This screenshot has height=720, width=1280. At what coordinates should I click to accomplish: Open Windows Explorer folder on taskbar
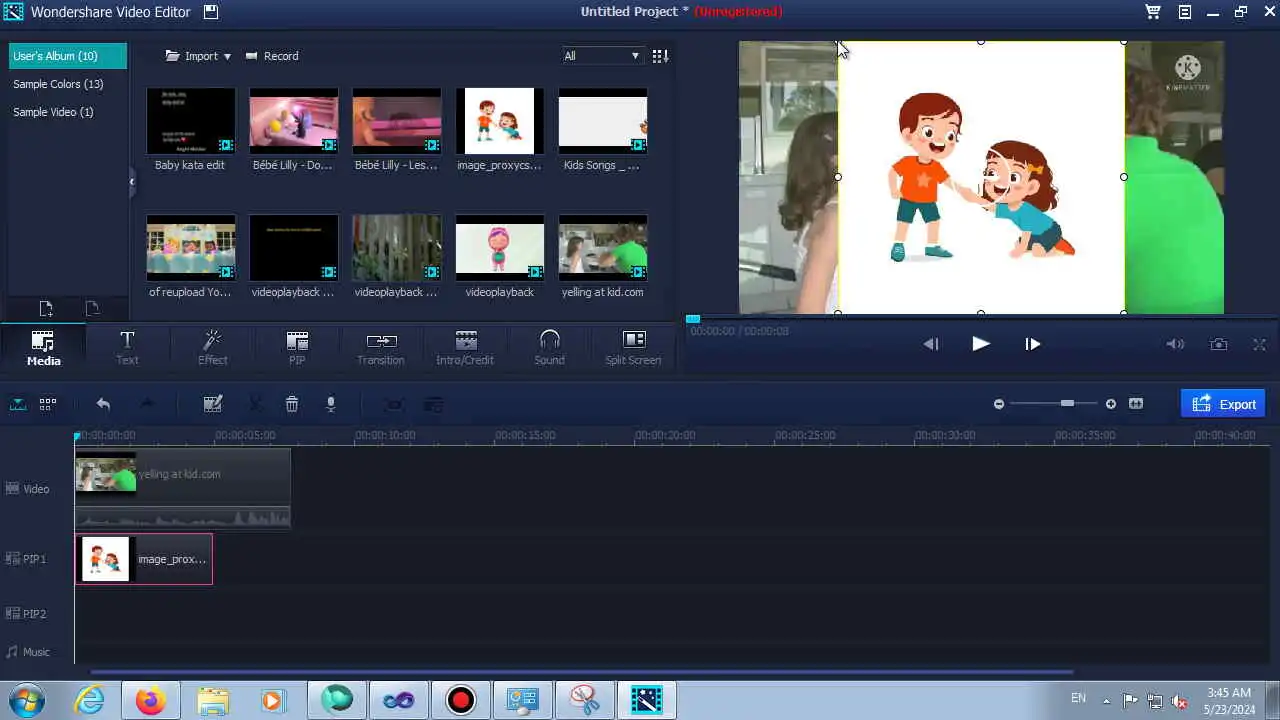point(212,700)
